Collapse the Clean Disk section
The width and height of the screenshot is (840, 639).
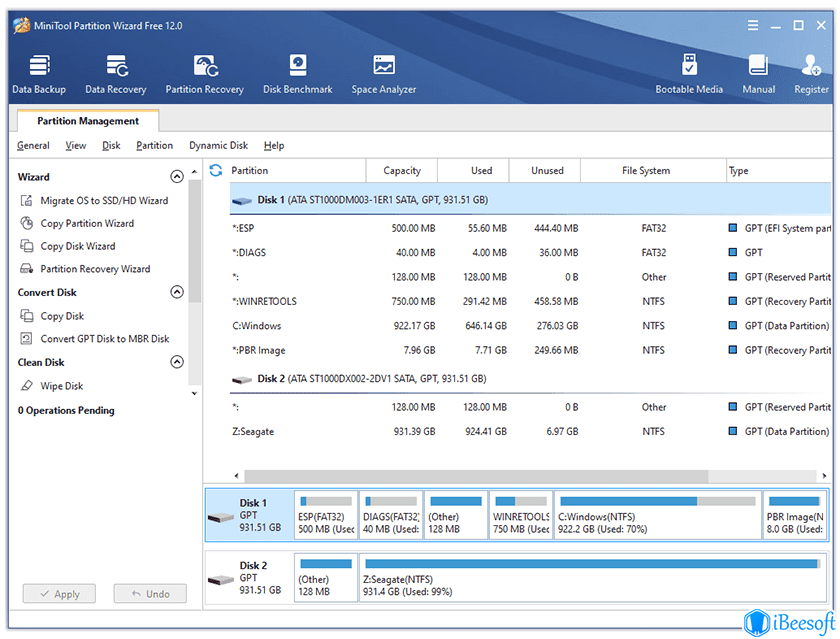coord(177,362)
